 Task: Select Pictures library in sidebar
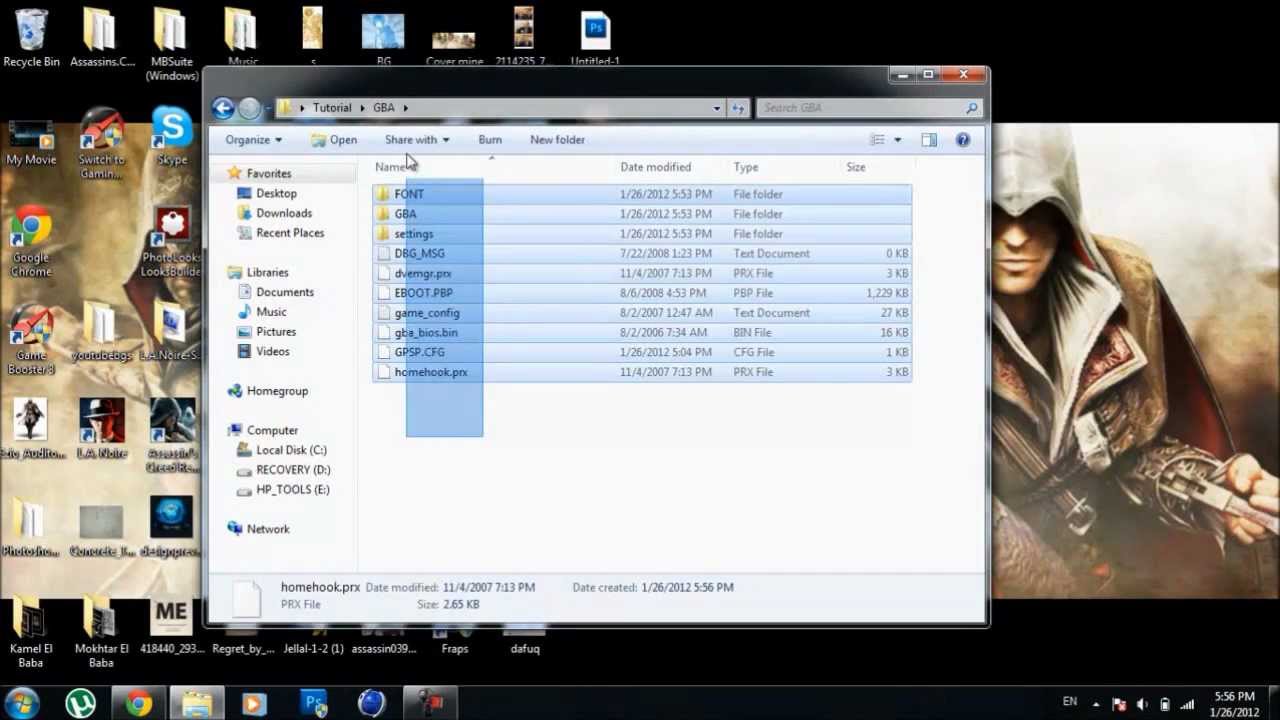click(276, 332)
